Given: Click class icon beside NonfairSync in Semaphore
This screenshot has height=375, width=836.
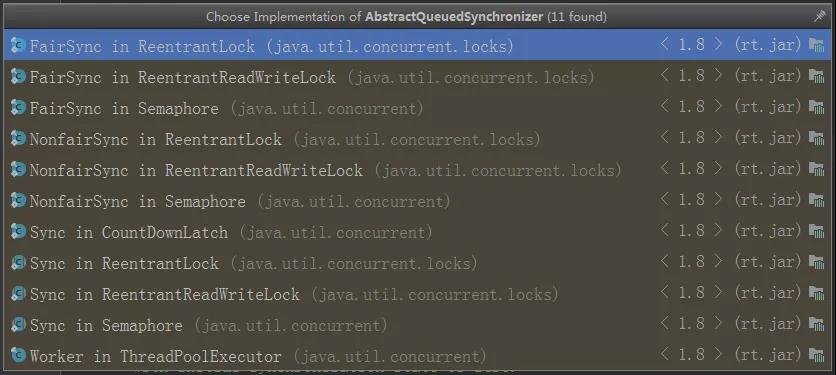Looking at the screenshot, I should (18, 200).
